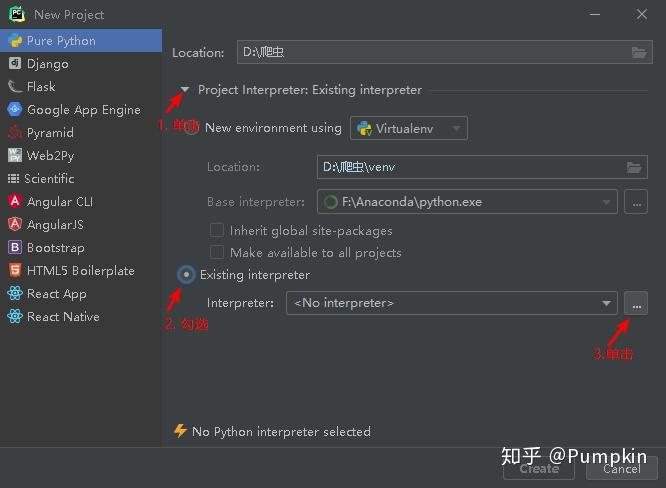
Task: Click the Virtualenv python icon
Action: (x=364, y=128)
